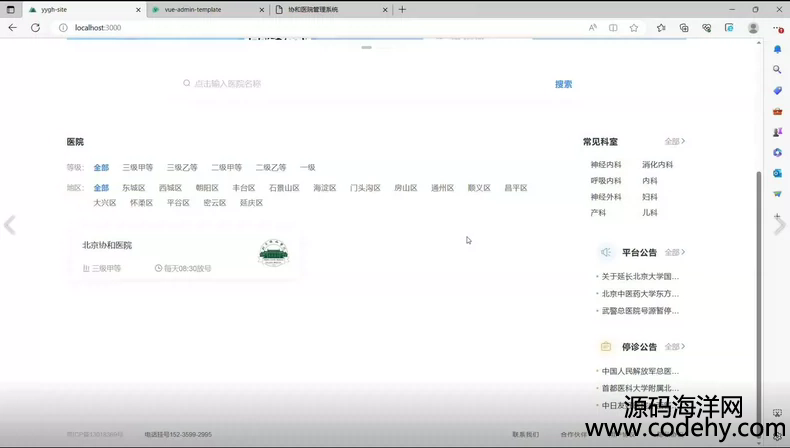Open the 北京协和医院 hospital card
Screen dimensions: 790x448
(x=183, y=255)
